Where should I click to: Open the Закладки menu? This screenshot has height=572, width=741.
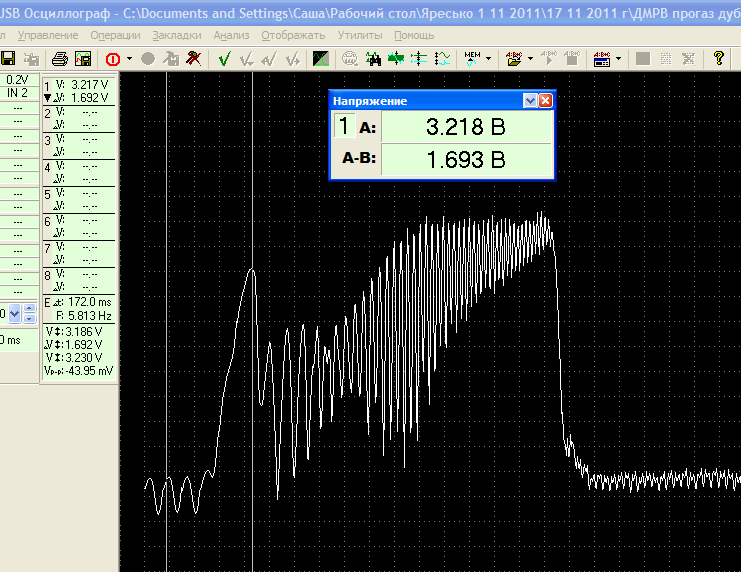click(x=177, y=35)
